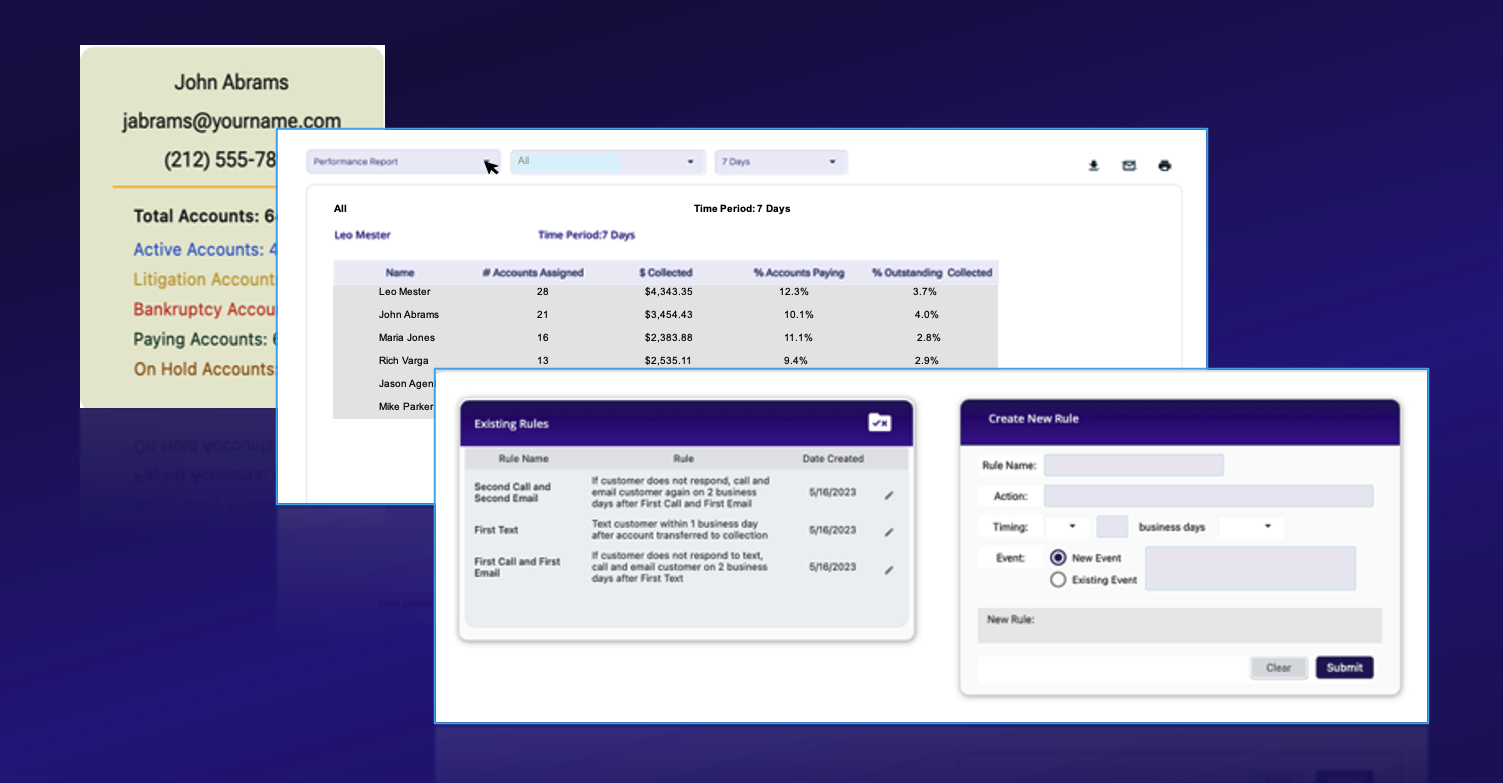Click the Time Period: 7 Days black heading
The image size is (1503, 783).
742,209
